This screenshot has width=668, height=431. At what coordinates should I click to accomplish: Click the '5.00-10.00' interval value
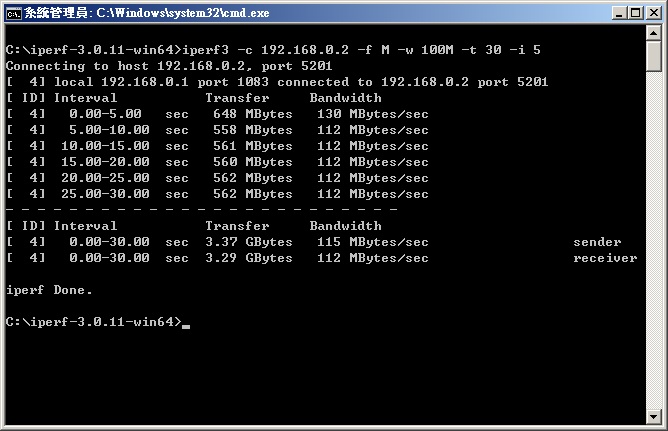109,130
